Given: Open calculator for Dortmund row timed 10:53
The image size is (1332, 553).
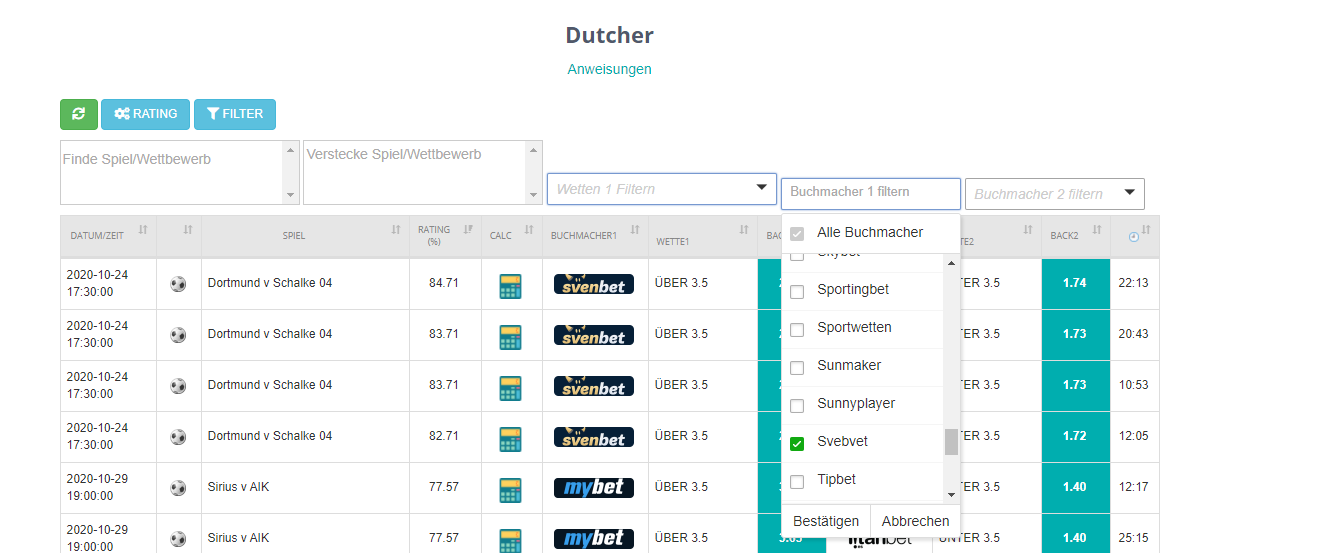Looking at the screenshot, I should coord(510,388).
